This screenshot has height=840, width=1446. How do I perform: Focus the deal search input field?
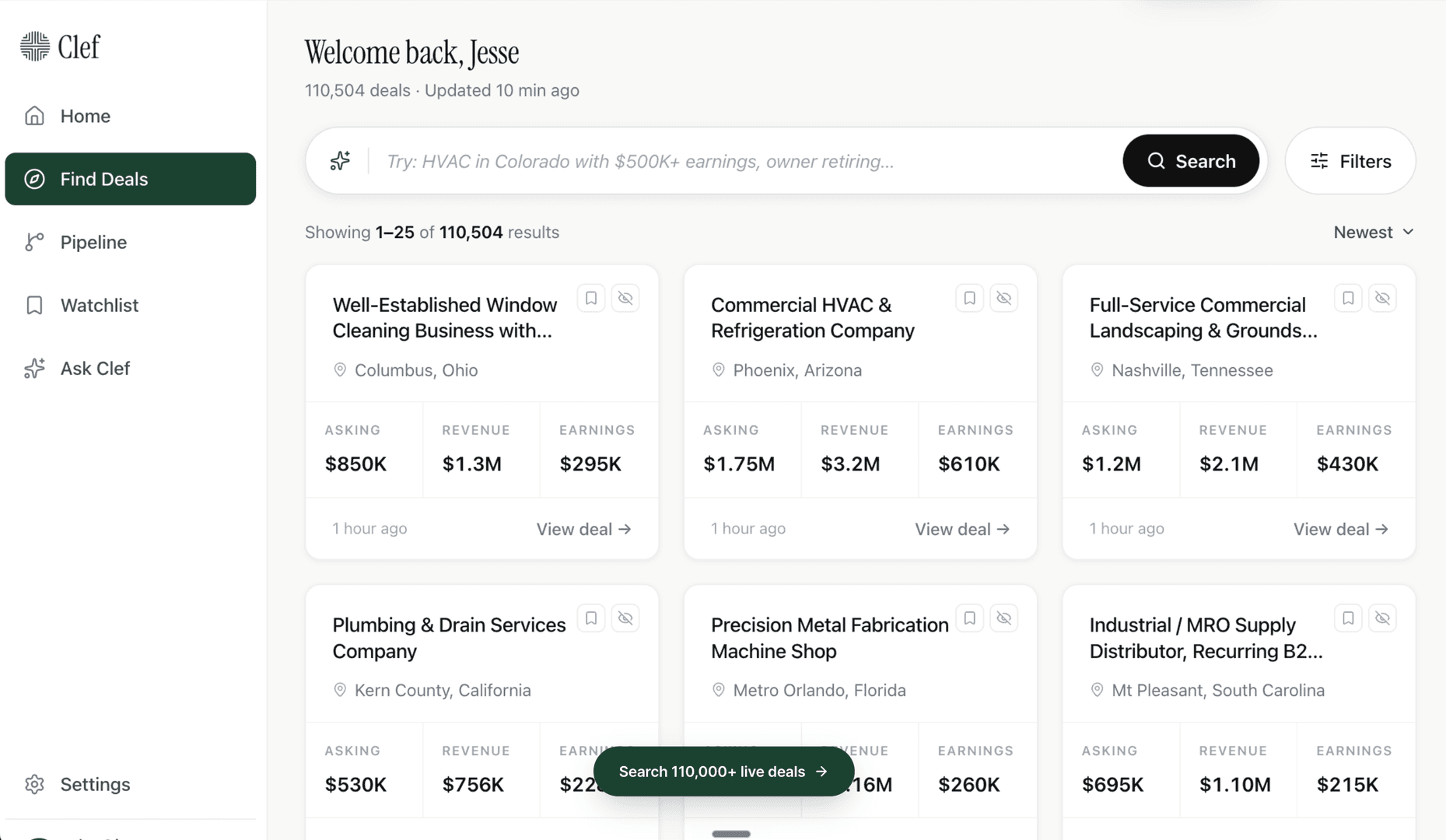pos(747,161)
